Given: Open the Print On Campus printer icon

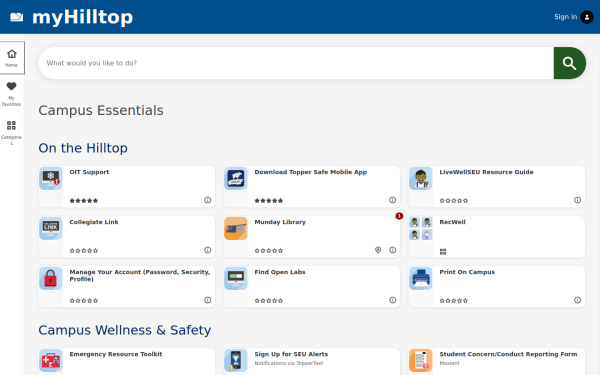Looking at the screenshot, I should pyautogui.click(x=421, y=279).
